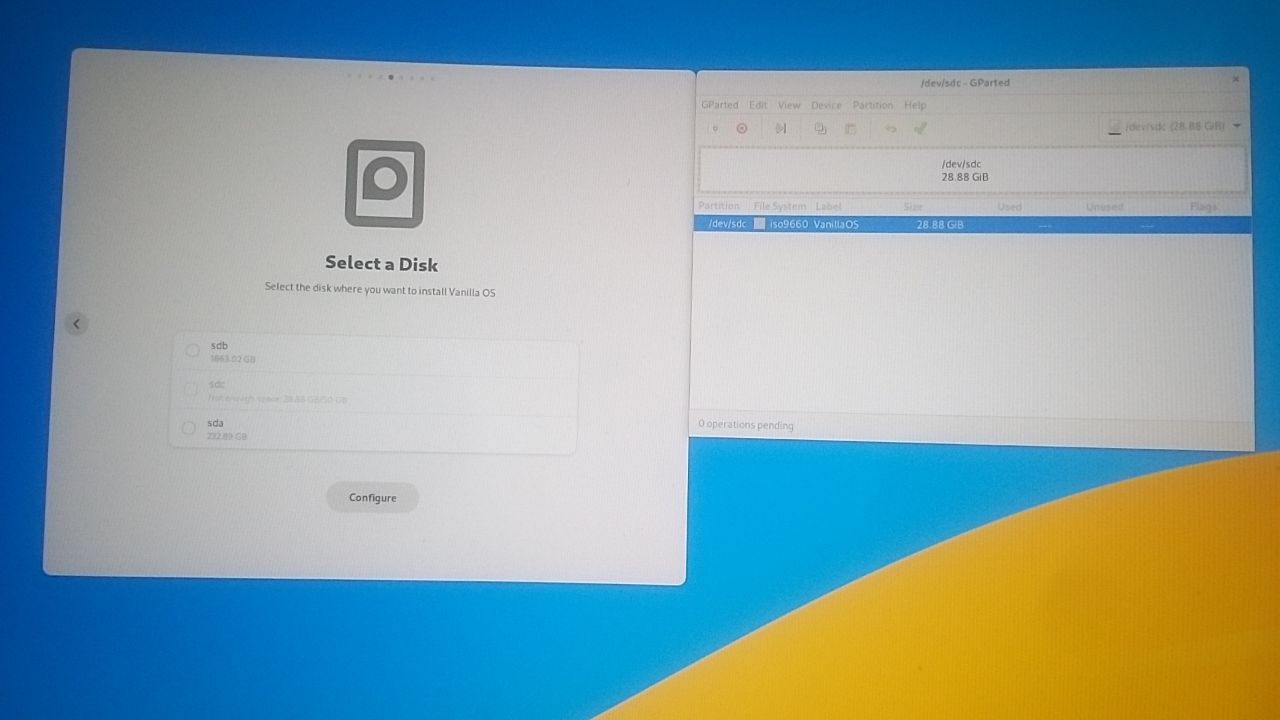Click the Configure button
Image resolution: width=1280 pixels, height=720 pixels.
pos(372,498)
